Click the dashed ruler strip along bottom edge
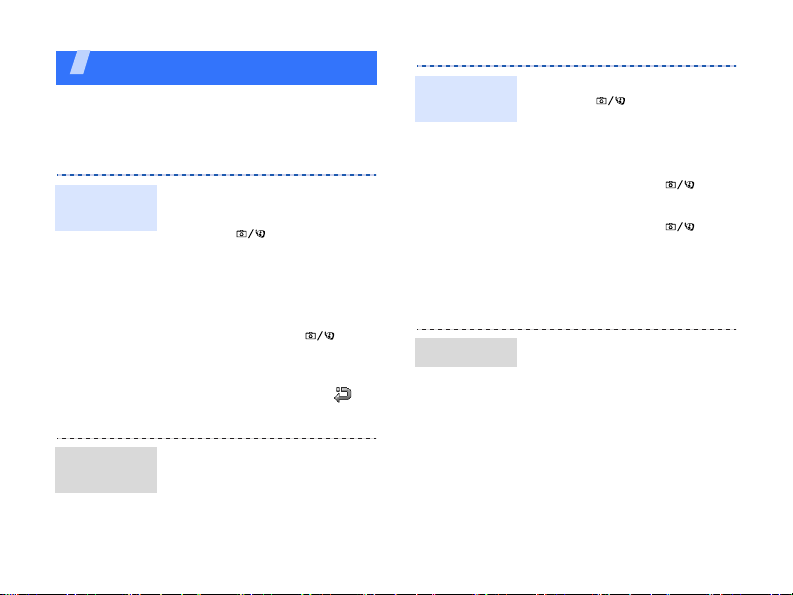793x595 pixels. click(x=396, y=593)
